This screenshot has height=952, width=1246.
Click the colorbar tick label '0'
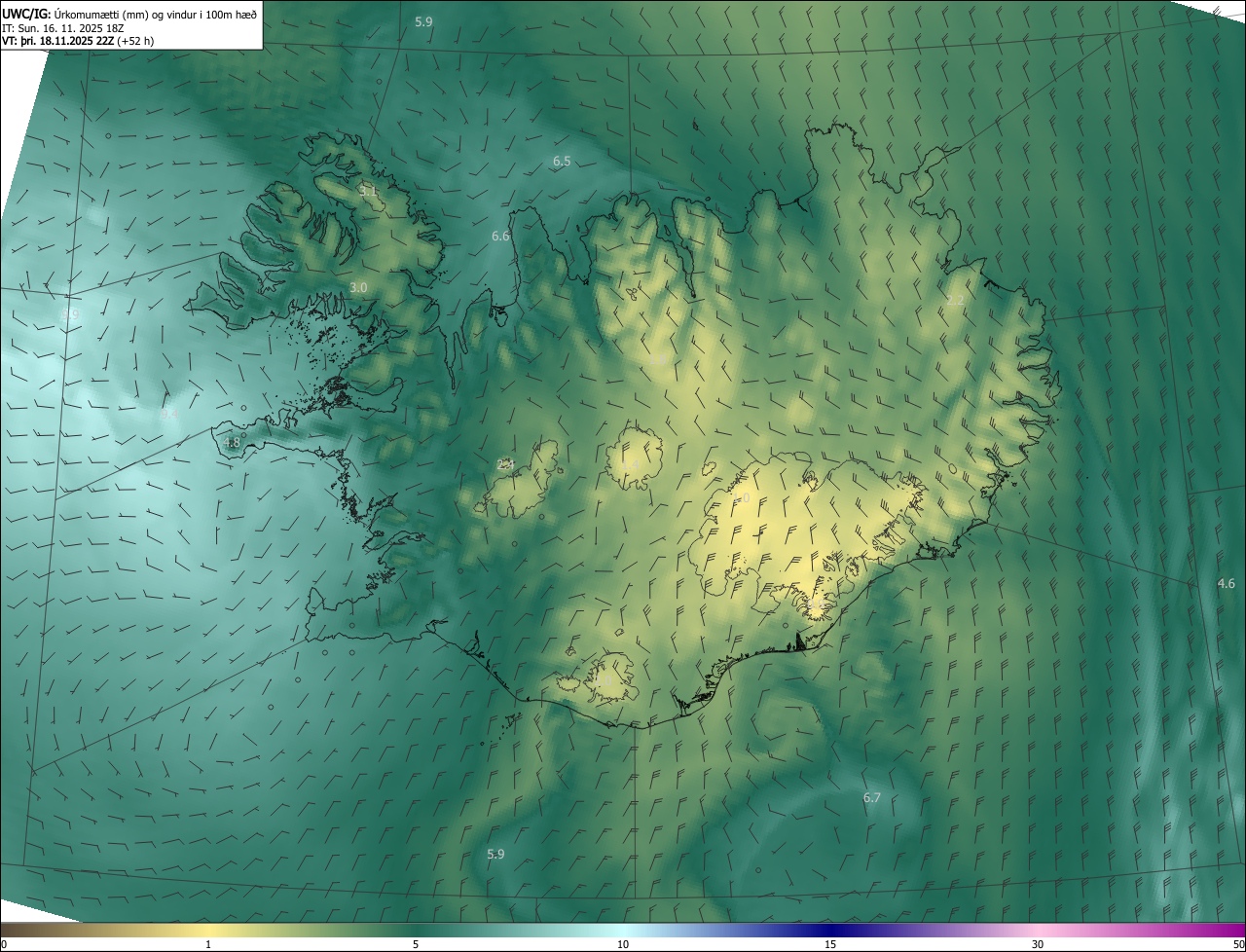(4, 944)
